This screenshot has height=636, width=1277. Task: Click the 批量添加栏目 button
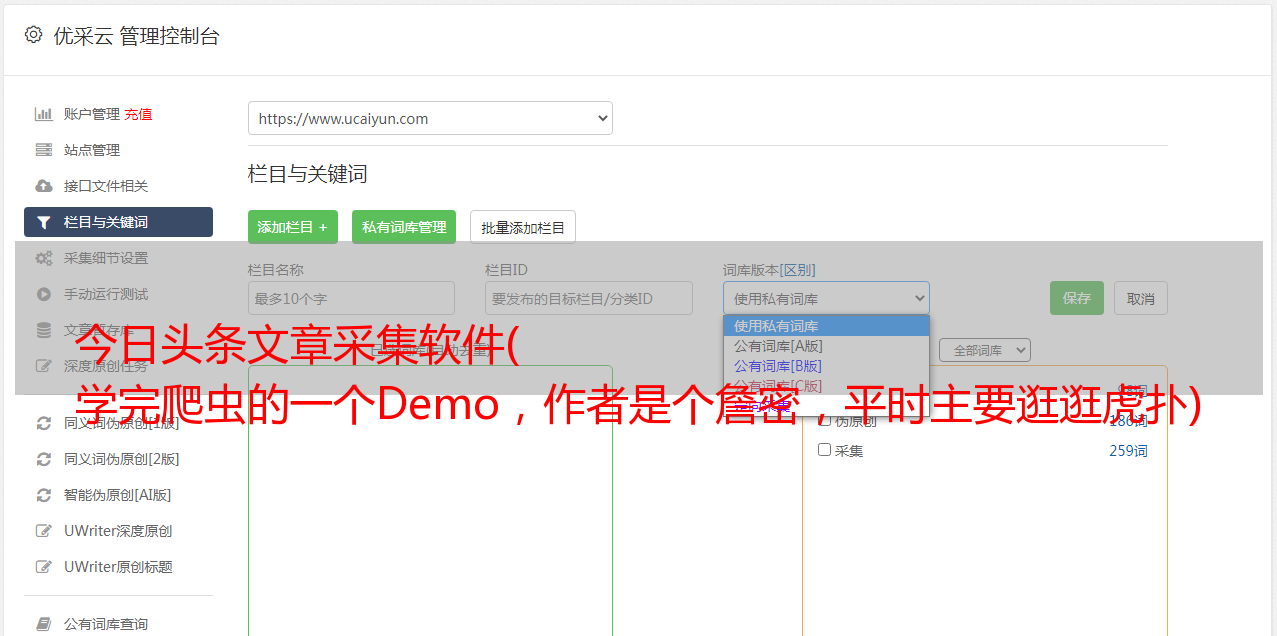523,227
